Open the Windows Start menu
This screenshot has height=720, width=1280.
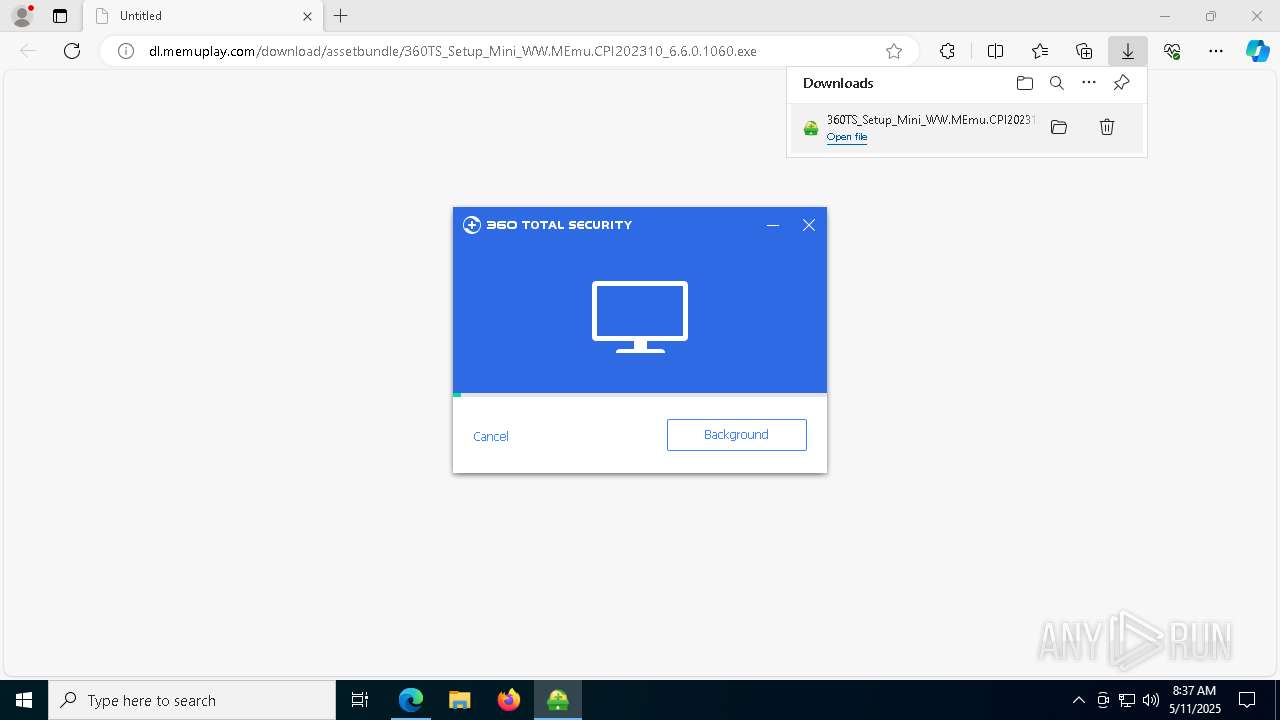(24, 700)
